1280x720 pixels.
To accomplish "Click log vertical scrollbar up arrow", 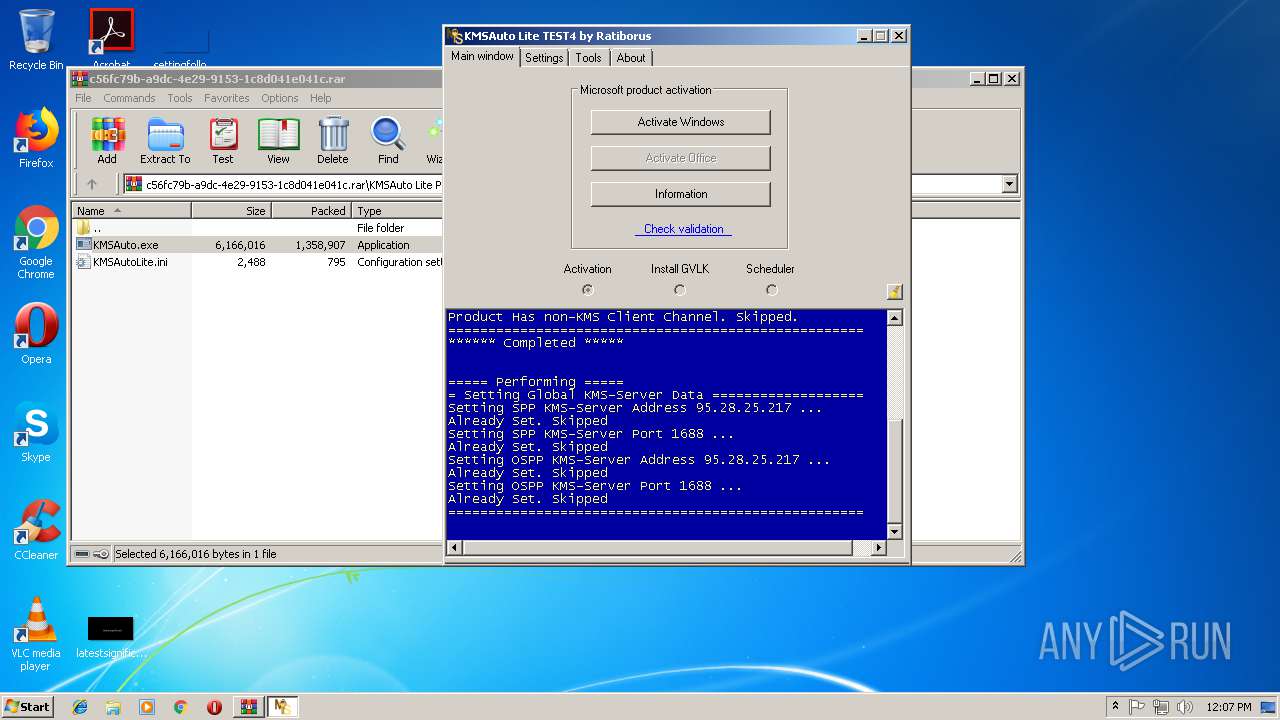I will pos(895,318).
